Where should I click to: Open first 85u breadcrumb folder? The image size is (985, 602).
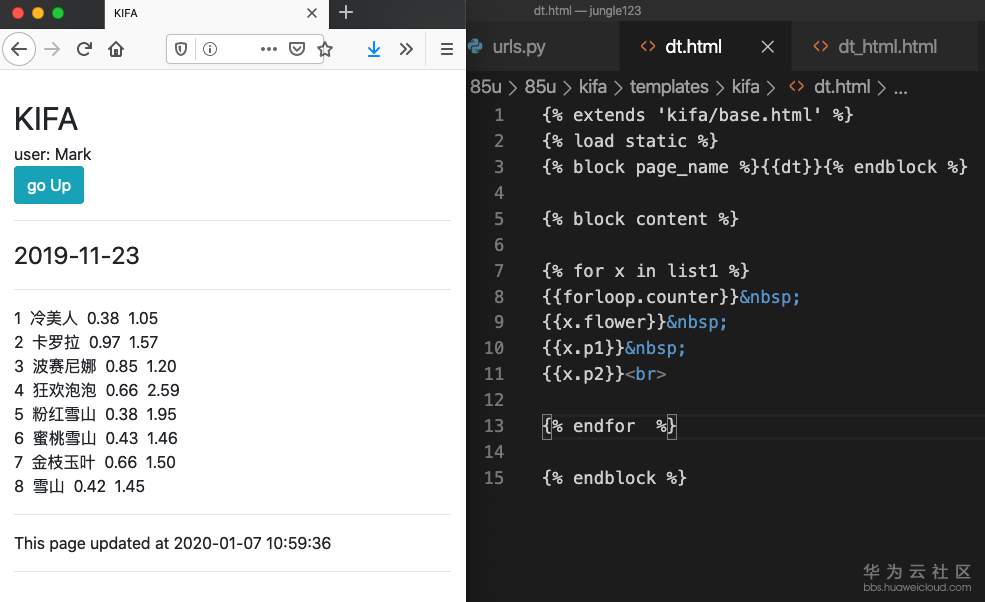click(486, 87)
